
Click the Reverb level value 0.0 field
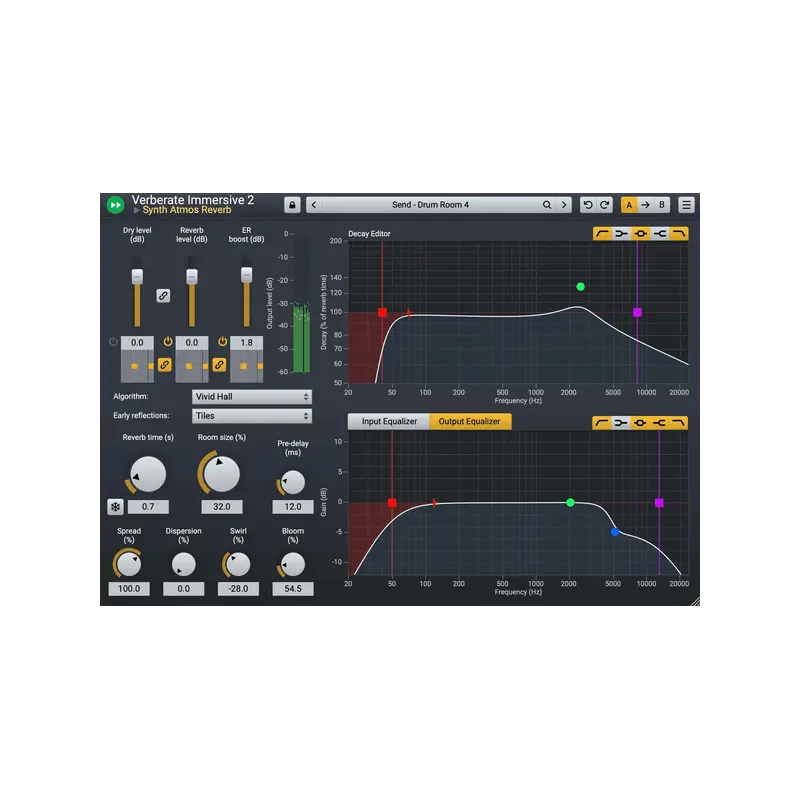tap(192, 343)
